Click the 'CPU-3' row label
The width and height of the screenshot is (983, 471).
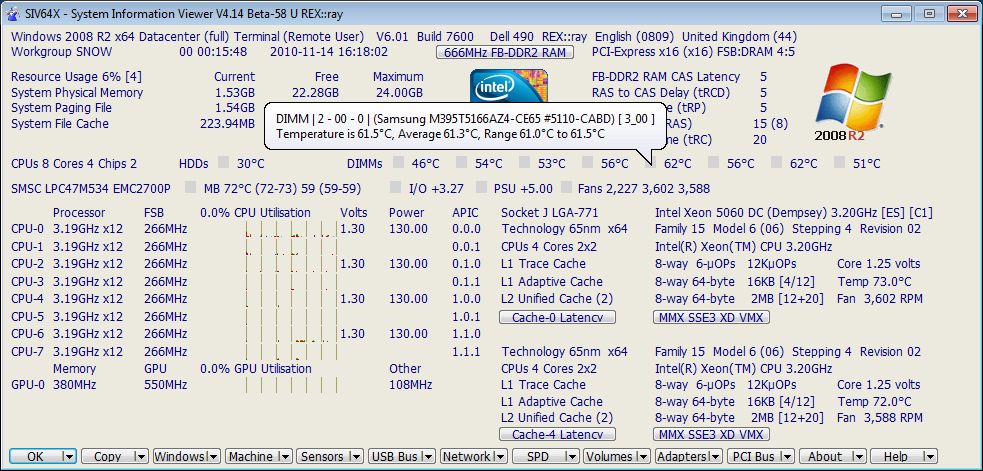[x=28, y=282]
